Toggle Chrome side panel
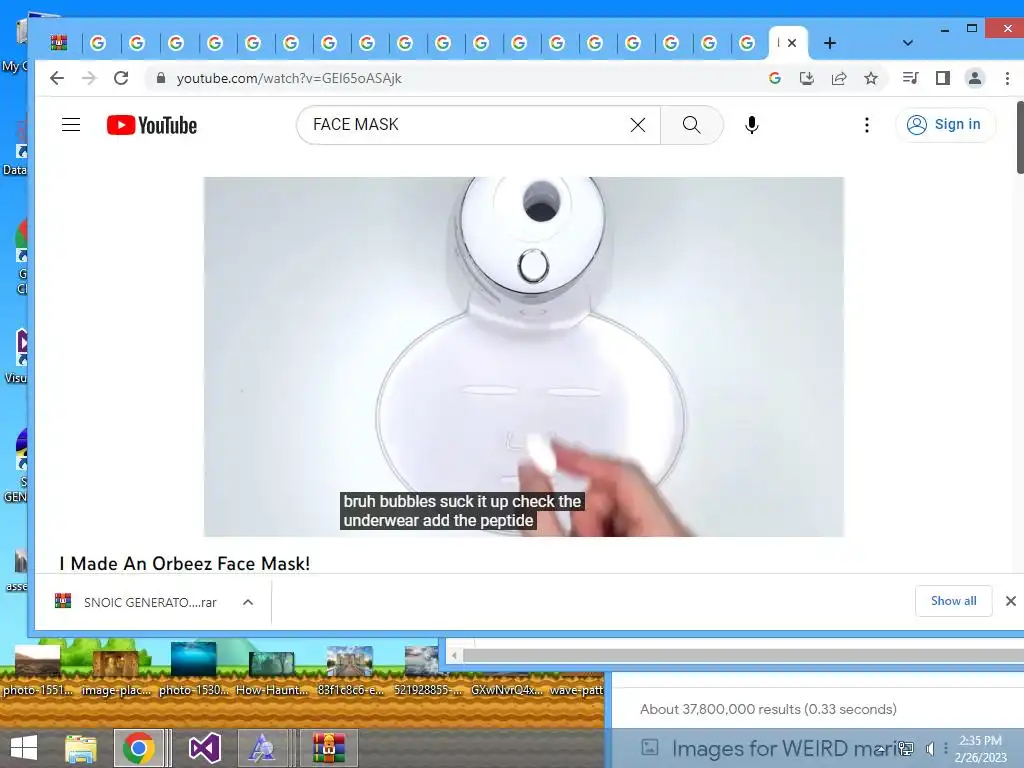 click(942, 78)
